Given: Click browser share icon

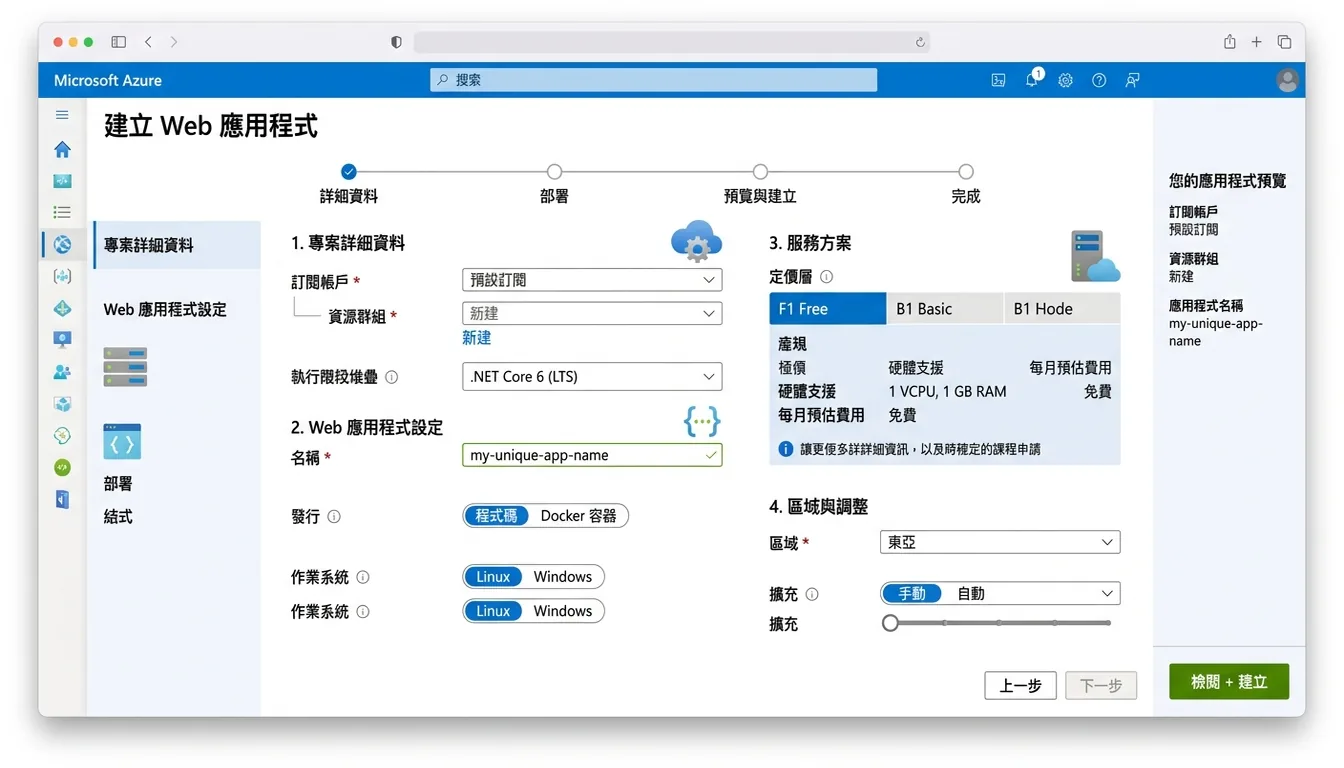Looking at the screenshot, I should [1230, 42].
